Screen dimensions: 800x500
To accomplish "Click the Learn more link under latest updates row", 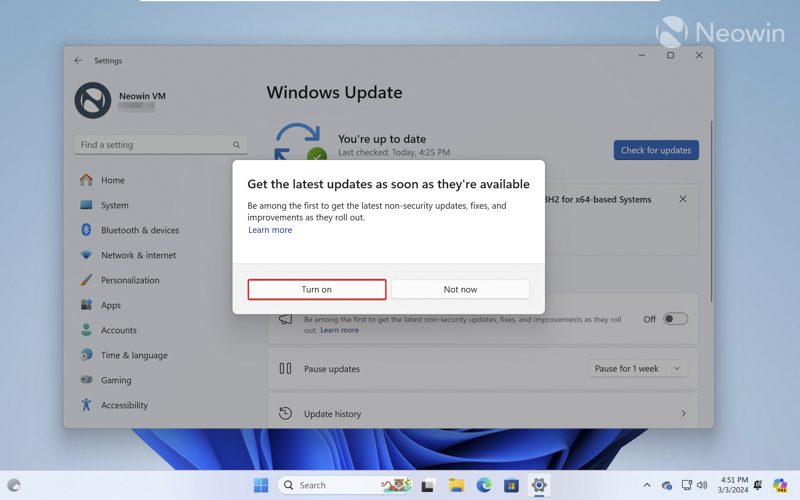I will (x=339, y=330).
